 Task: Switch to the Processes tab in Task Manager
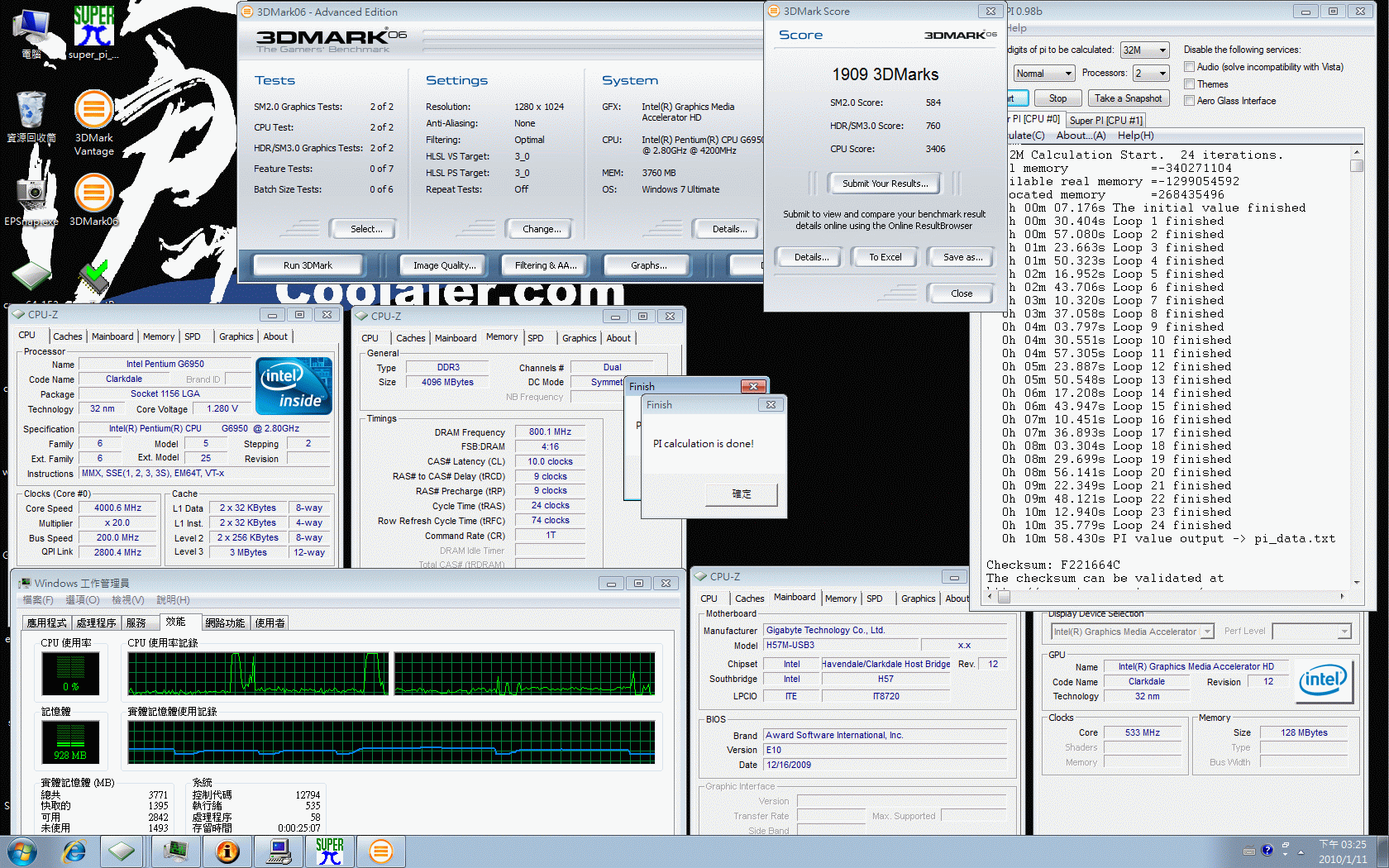pyautogui.click(x=97, y=623)
